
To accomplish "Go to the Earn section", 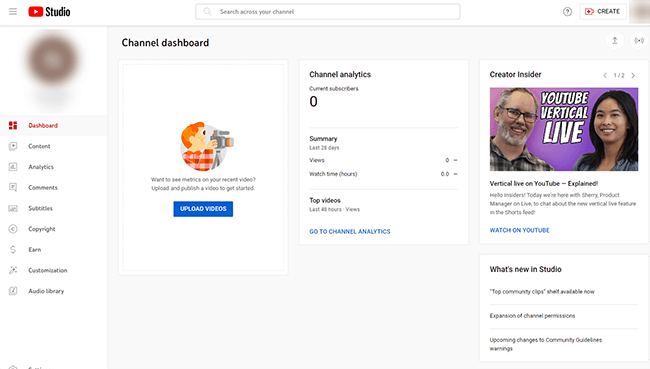I will (53, 250).
